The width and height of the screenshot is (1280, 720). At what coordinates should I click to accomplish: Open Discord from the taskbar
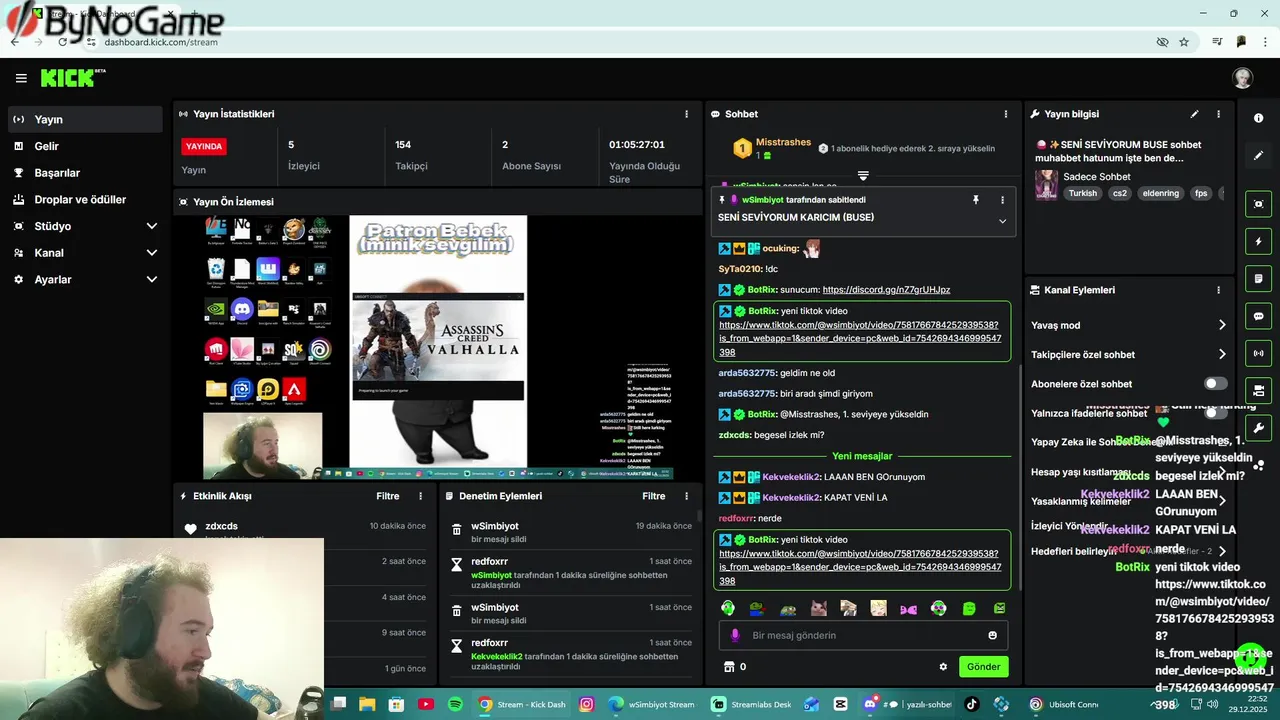click(870, 704)
